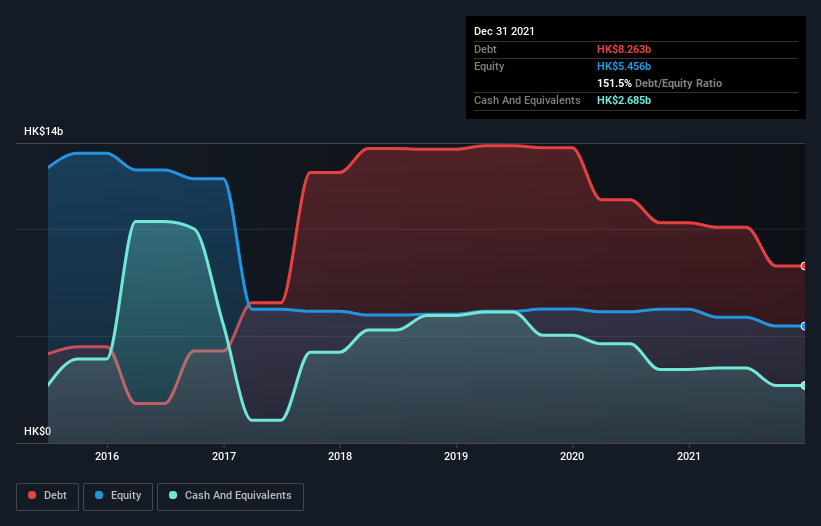The image size is (821, 526).
Task: Click the 2019 x-axis label
Action: click(x=456, y=456)
